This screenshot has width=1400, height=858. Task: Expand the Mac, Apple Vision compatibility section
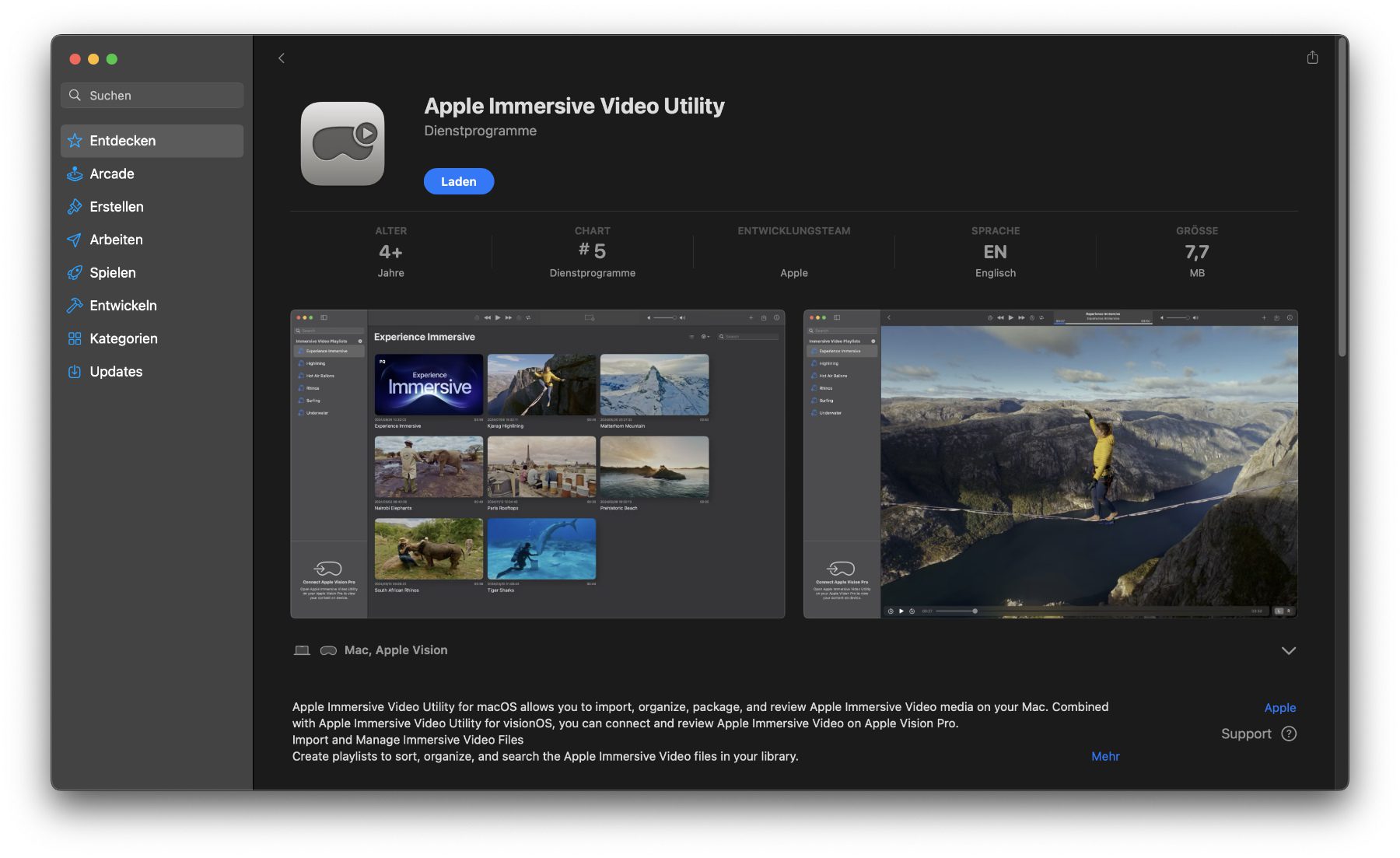pyautogui.click(x=1288, y=650)
